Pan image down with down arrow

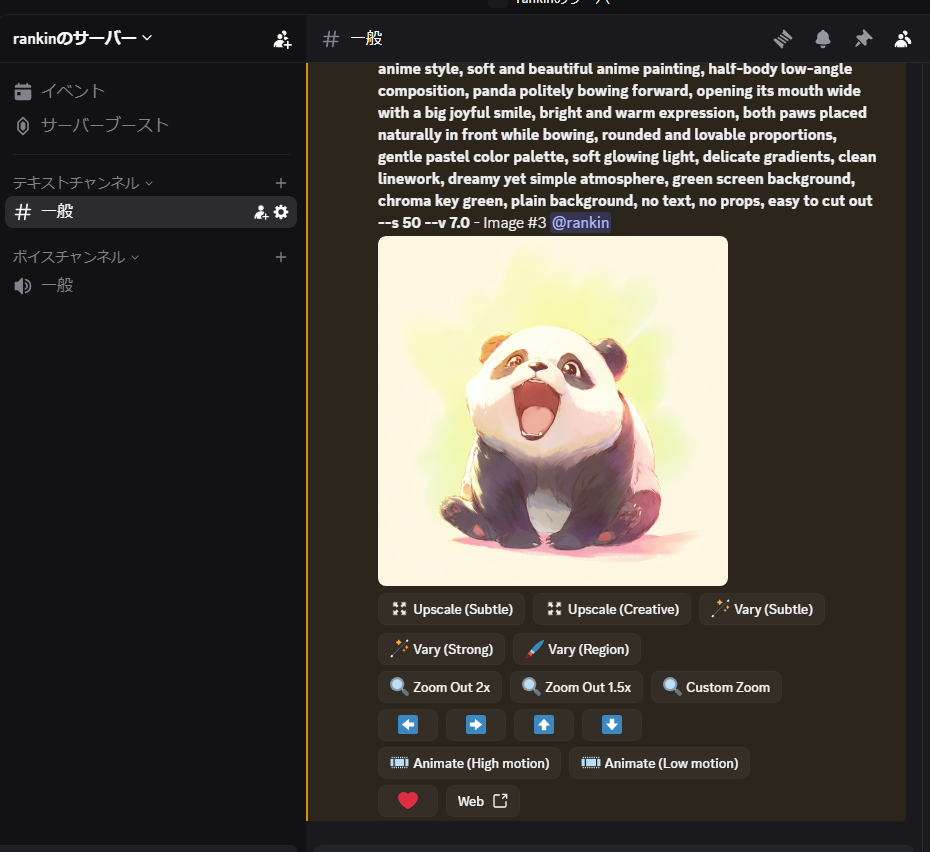pyautogui.click(x=611, y=725)
